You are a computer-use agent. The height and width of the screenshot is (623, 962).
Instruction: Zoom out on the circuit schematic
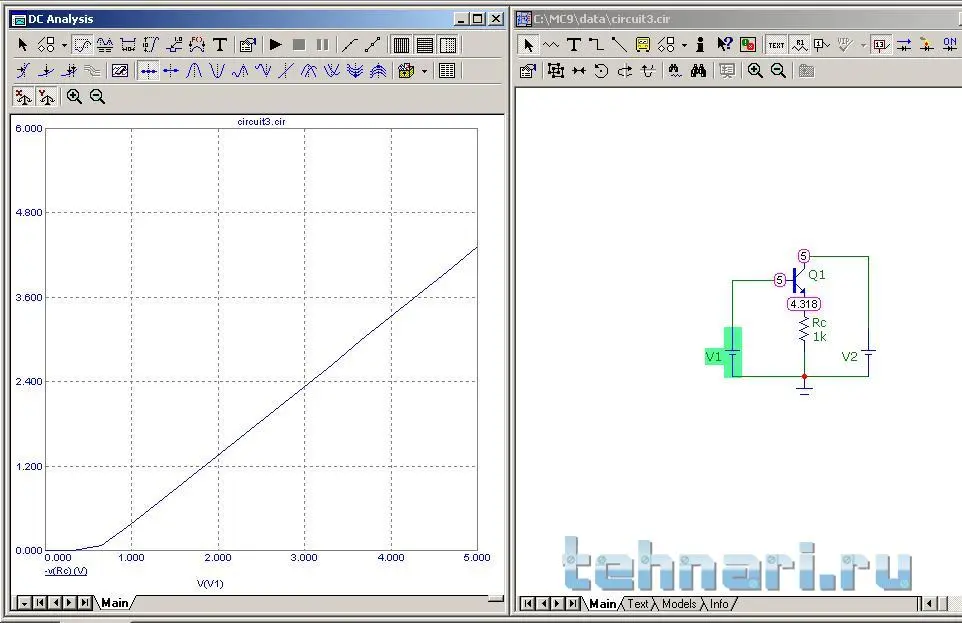pyautogui.click(x=778, y=71)
